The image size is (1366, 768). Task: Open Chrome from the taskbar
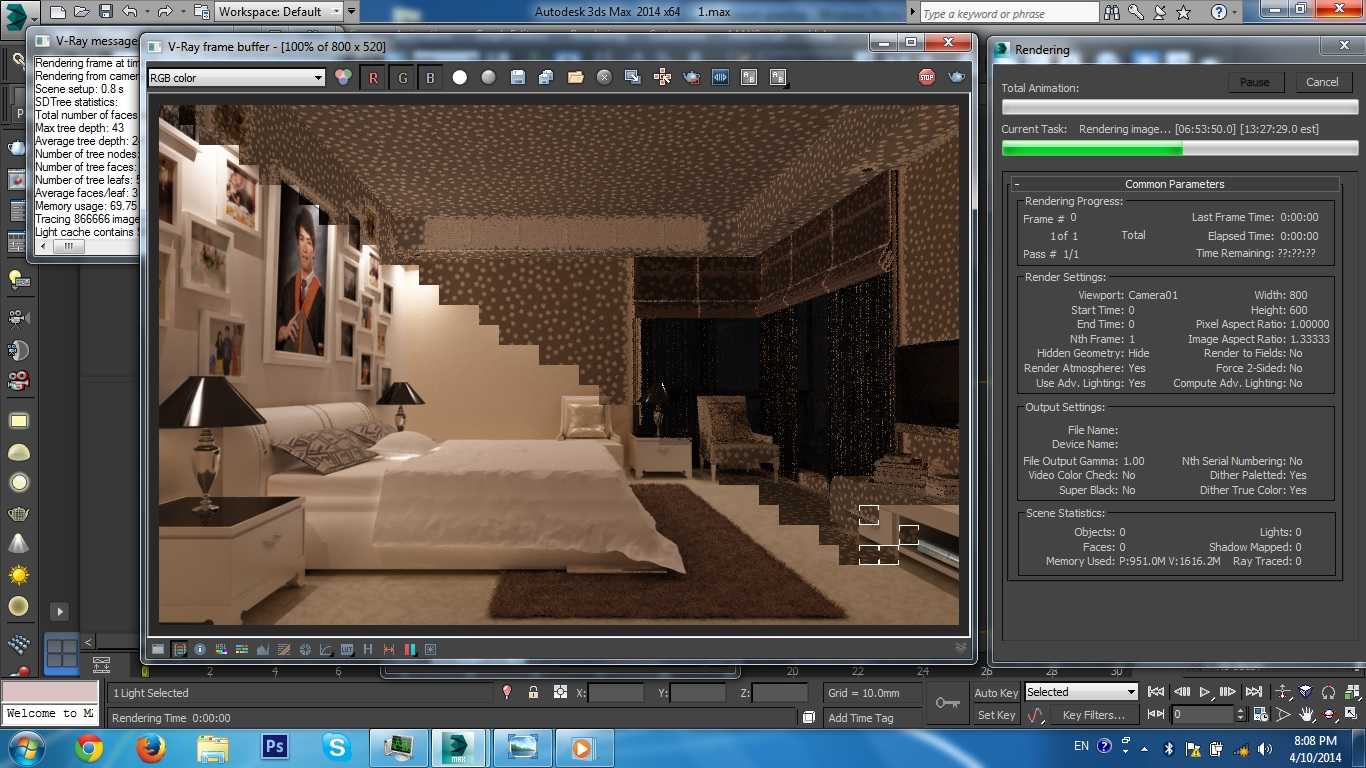89,747
